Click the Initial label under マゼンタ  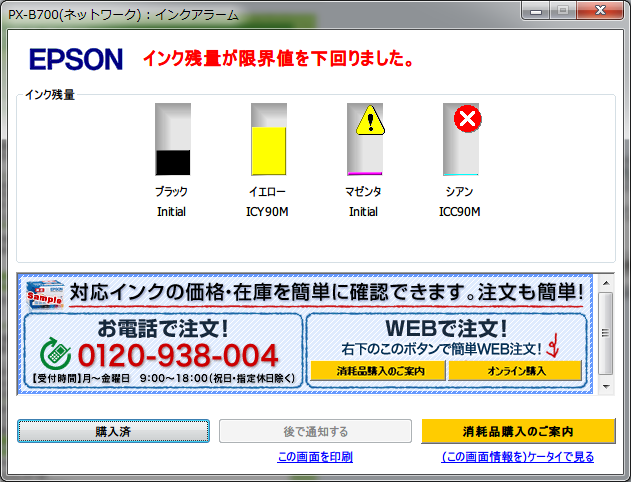[363, 212]
